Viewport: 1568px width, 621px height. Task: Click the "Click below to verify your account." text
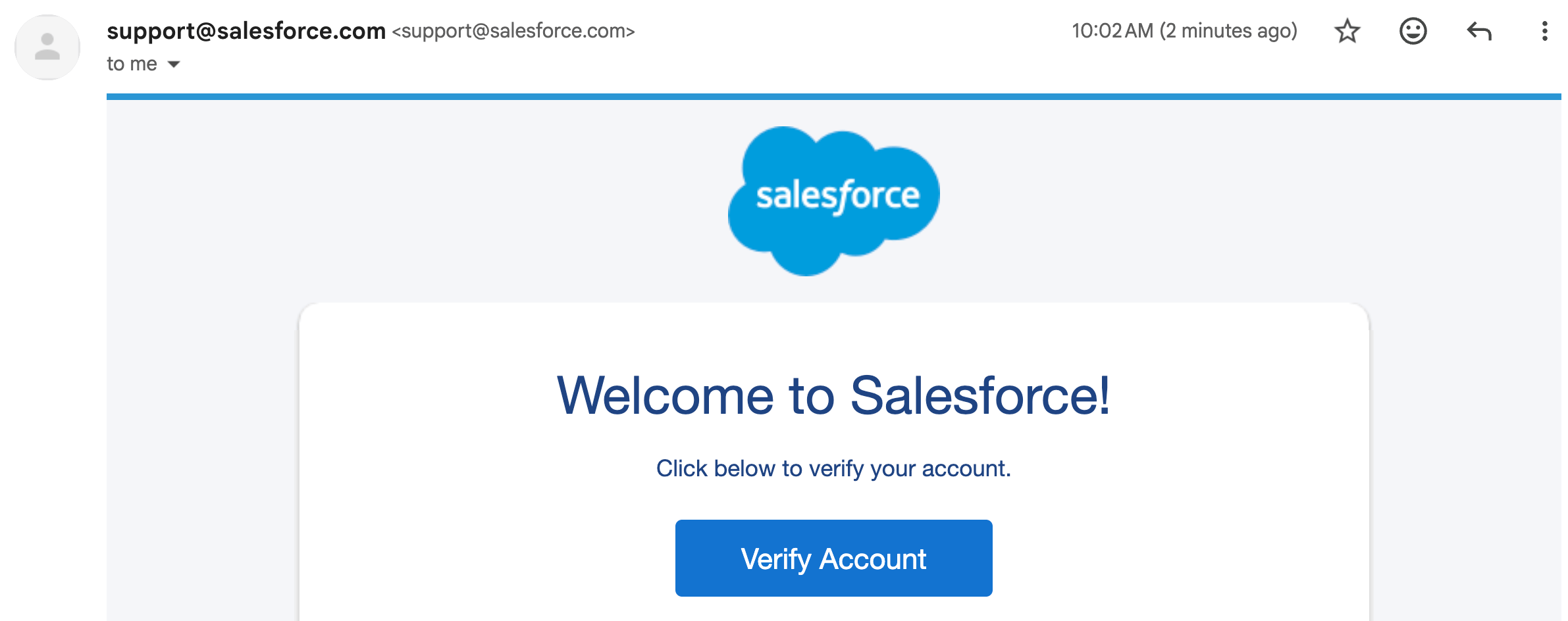(x=833, y=468)
